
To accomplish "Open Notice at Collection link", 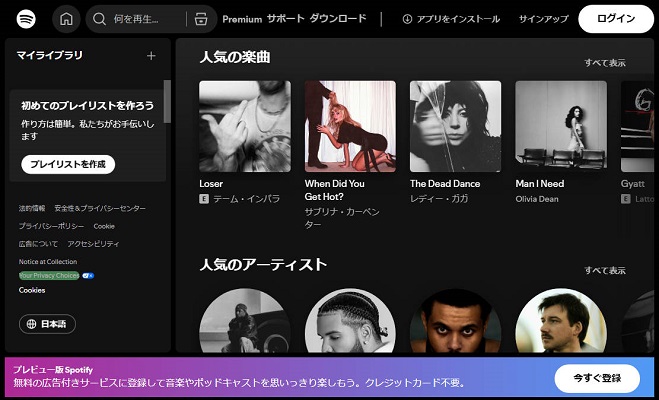I will [x=48, y=261].
